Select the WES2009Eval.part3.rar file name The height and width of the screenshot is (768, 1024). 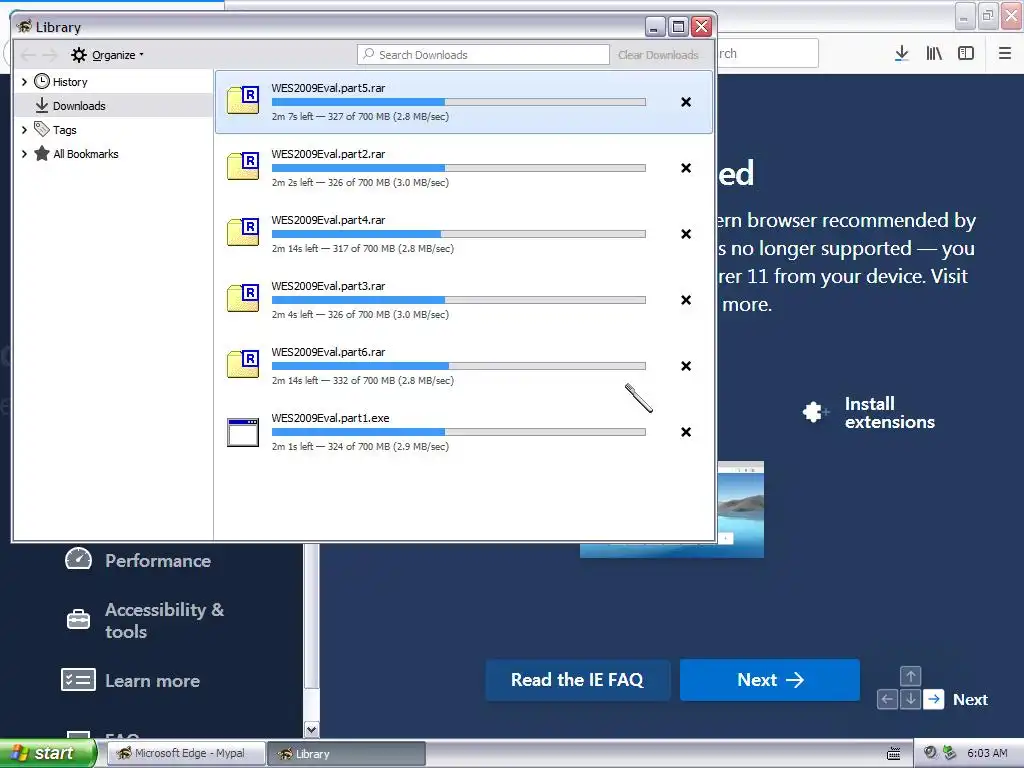[x=328, y=286]
